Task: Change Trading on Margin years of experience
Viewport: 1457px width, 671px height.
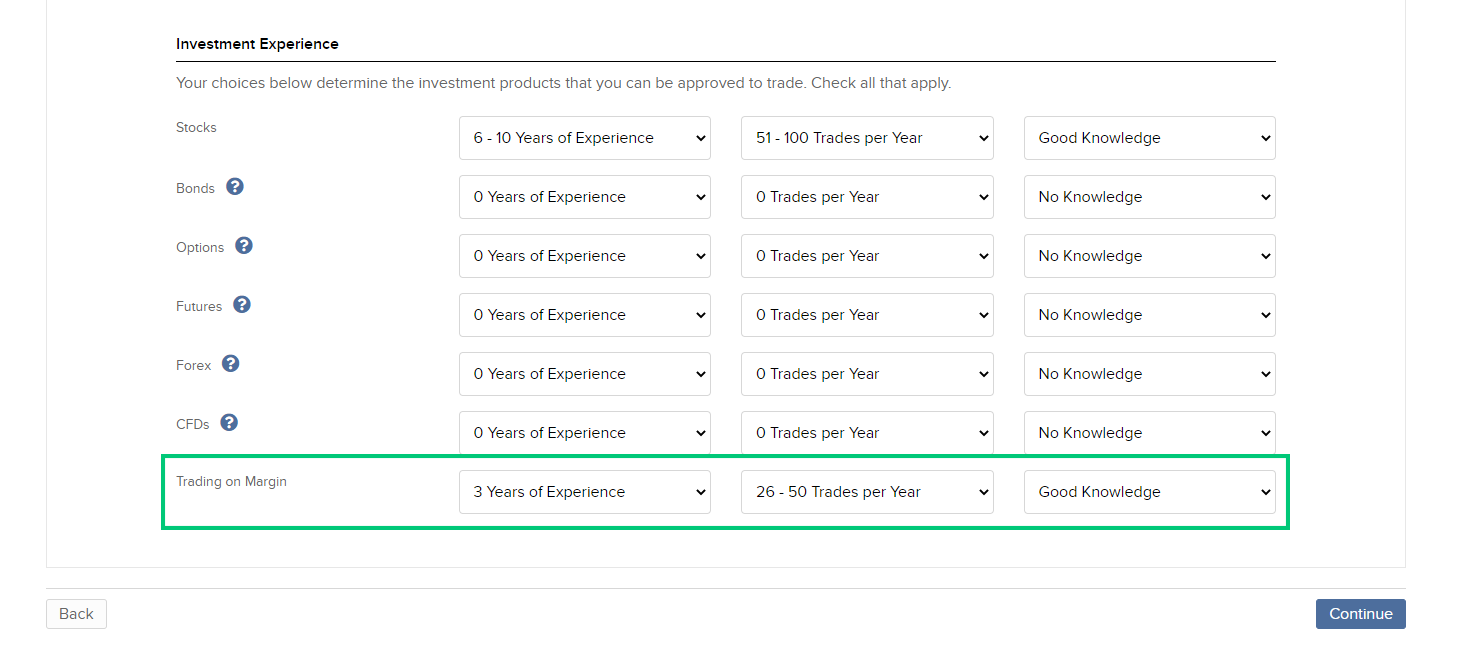Action: [x=585, y=492]
